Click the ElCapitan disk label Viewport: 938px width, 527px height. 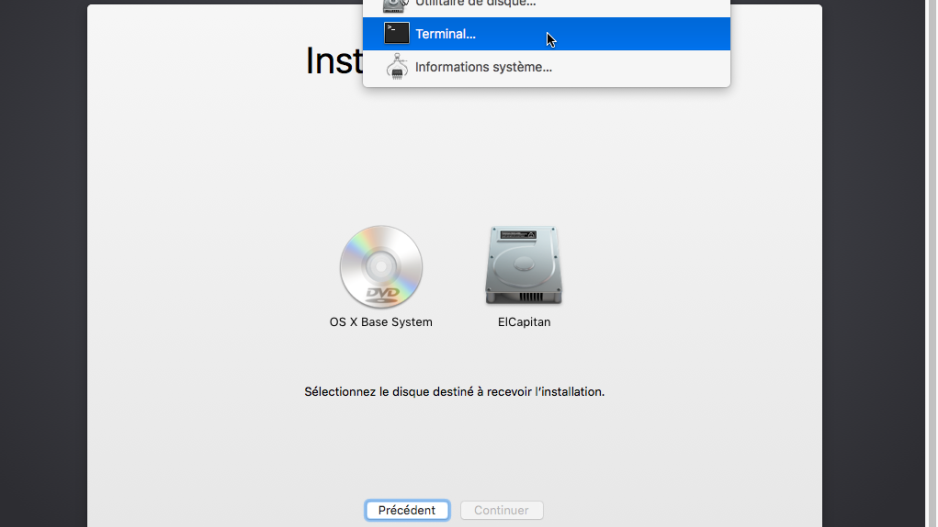(524, 322)
